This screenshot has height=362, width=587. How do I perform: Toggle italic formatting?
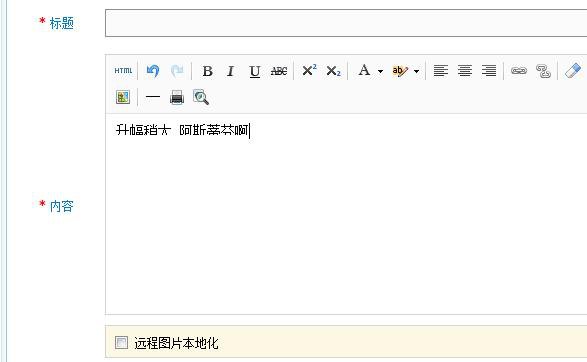click(231, 70)
